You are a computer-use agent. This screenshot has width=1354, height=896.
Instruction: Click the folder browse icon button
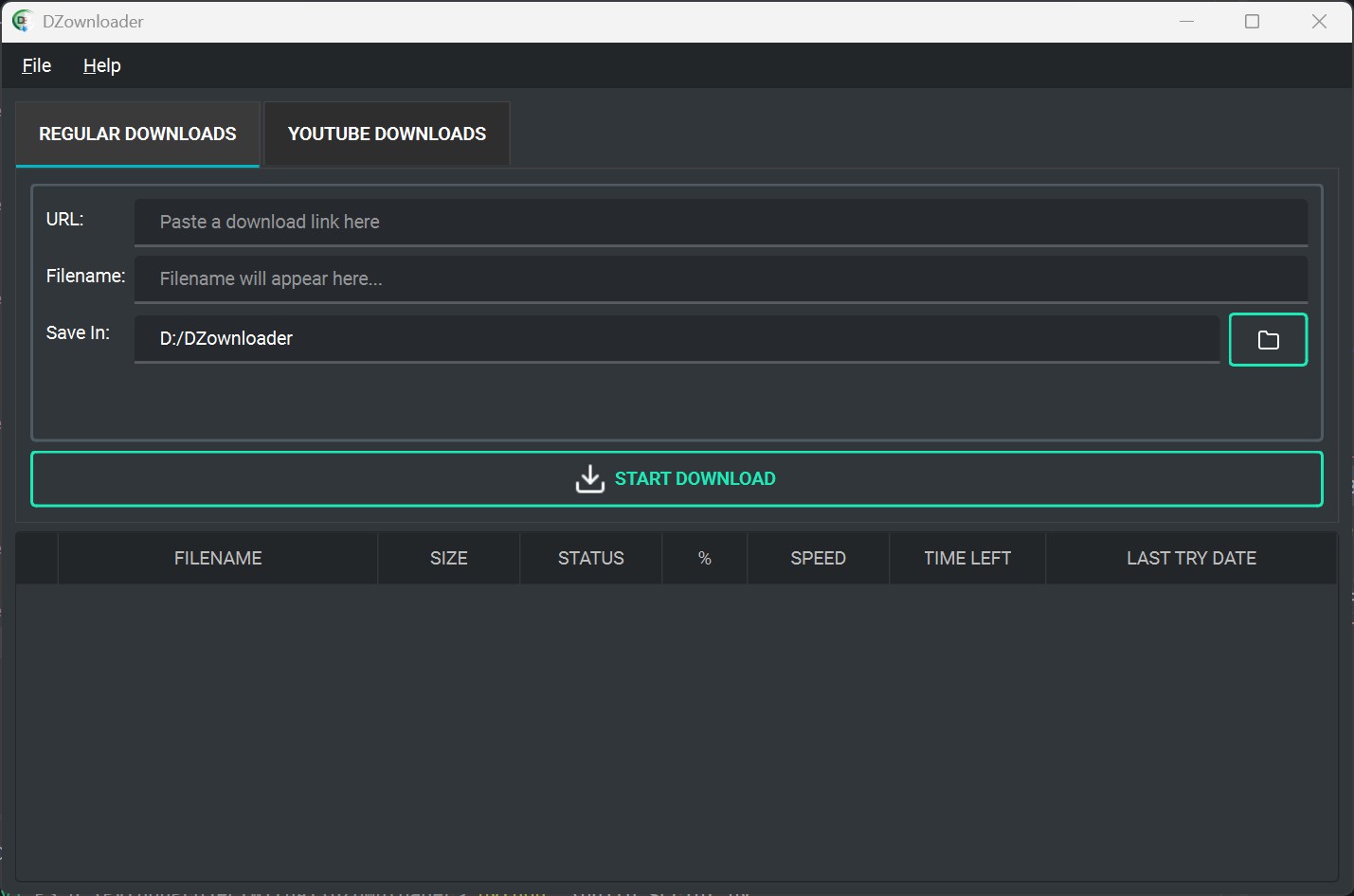[1268, 339]
